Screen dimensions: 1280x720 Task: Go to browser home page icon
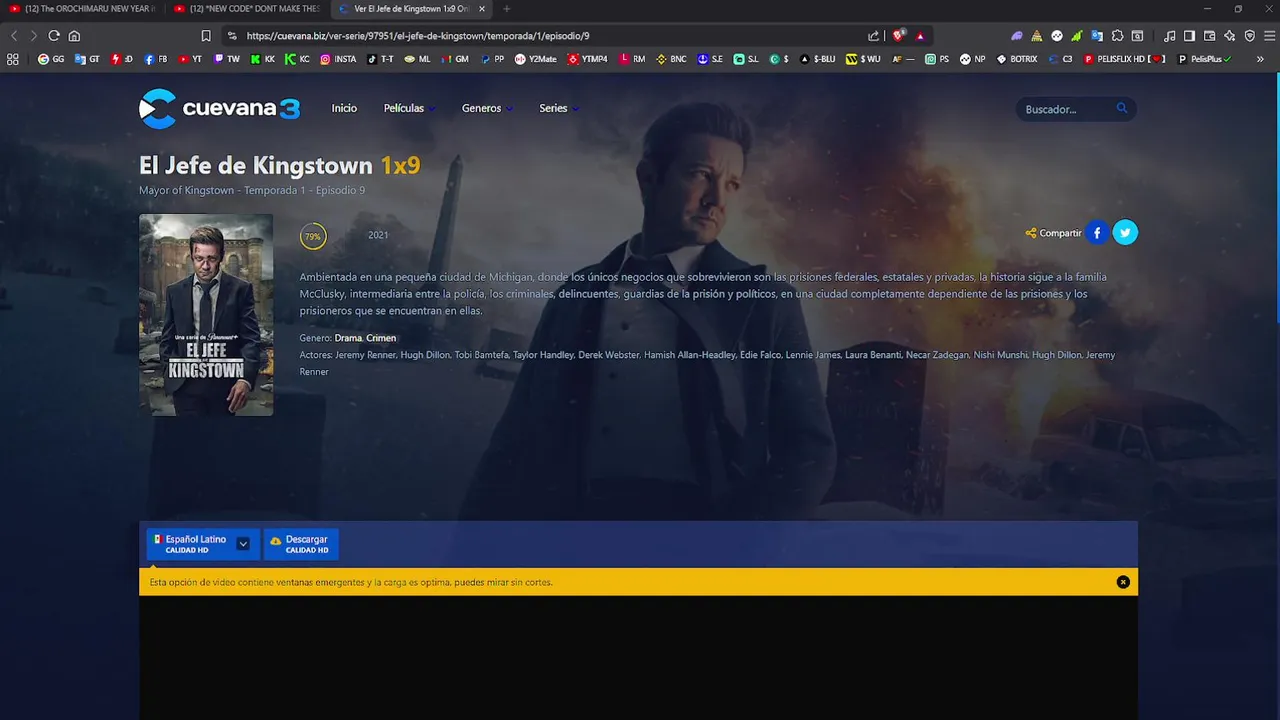74,35
